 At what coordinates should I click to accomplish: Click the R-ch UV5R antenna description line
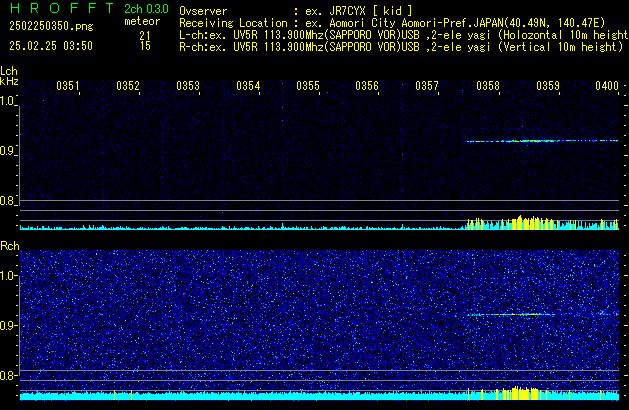tap(401, 47)
